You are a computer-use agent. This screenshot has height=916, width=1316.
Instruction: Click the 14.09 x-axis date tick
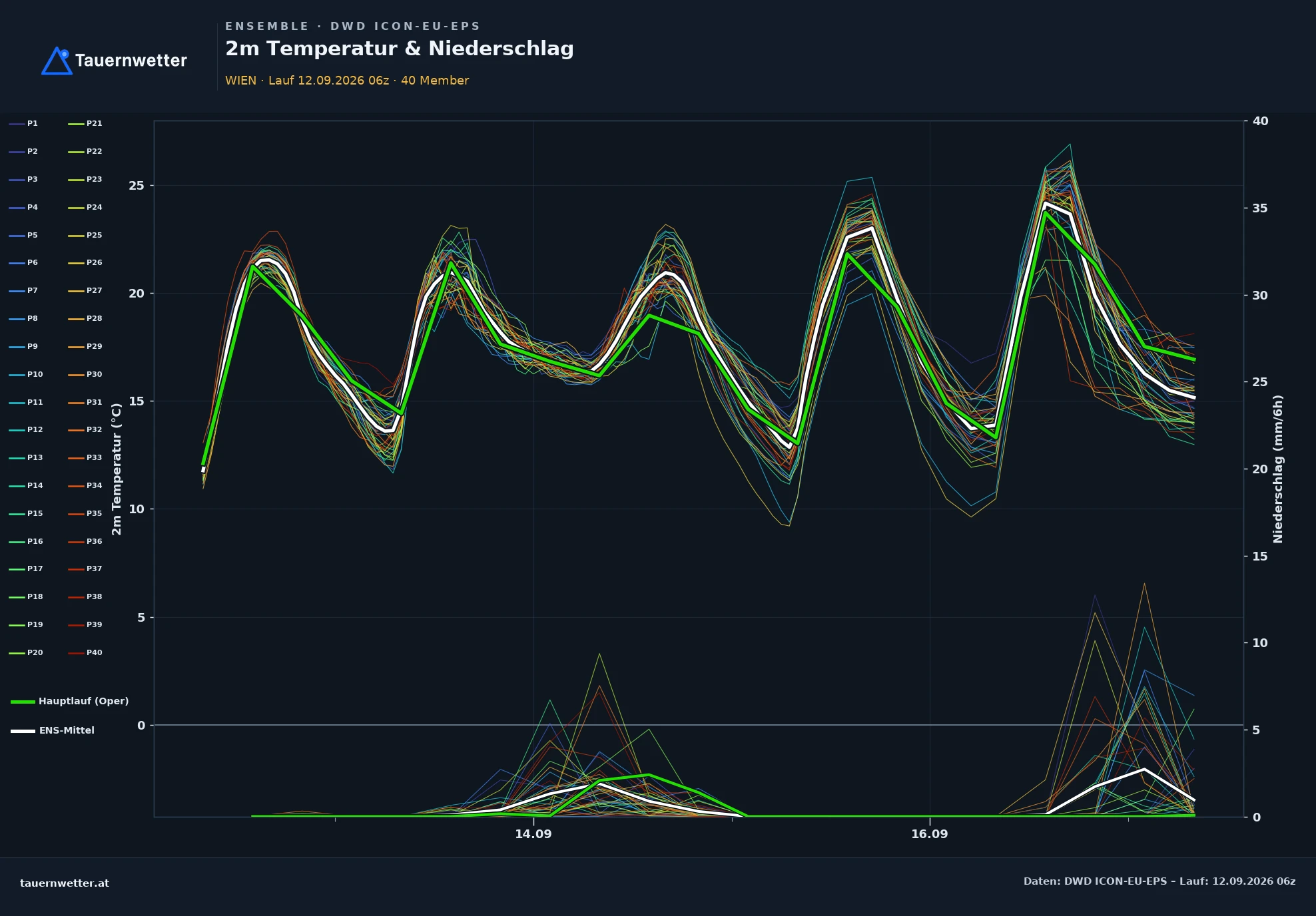[x=533, y=834]
